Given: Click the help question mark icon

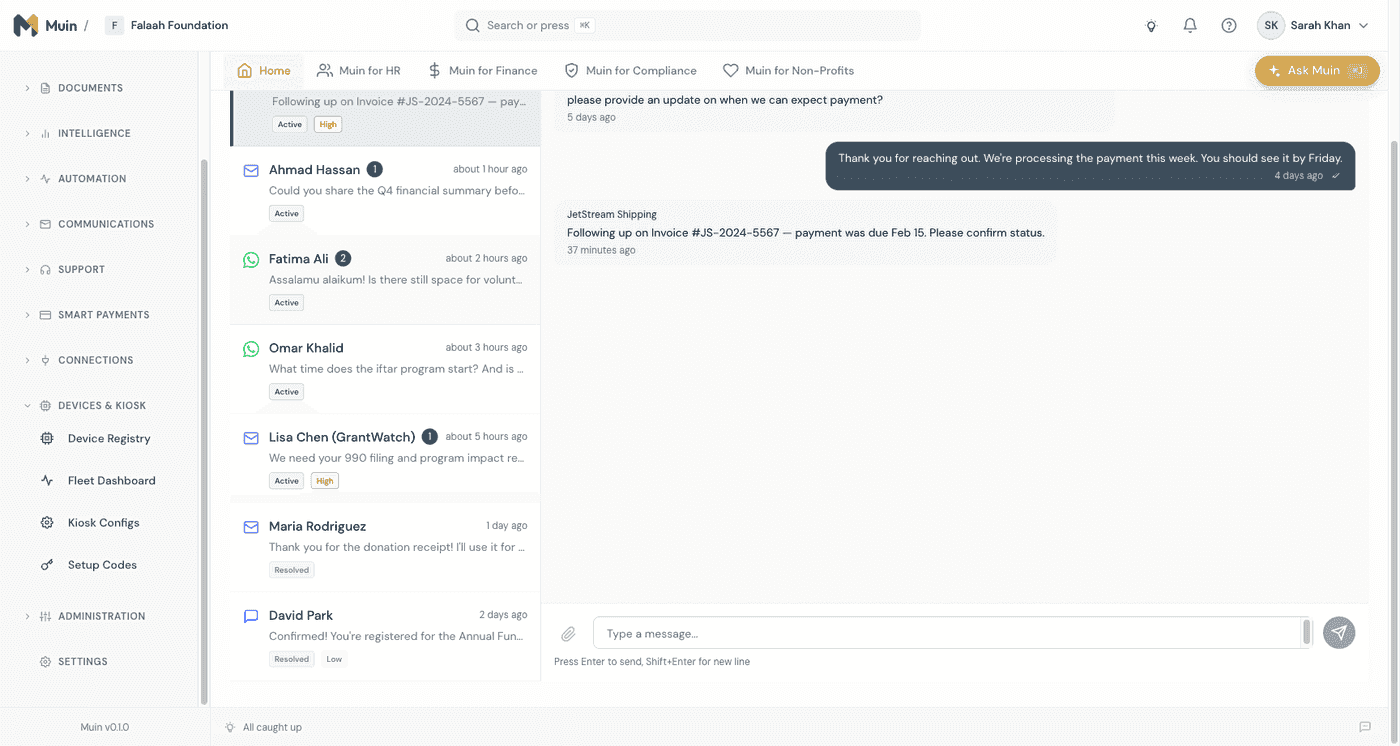Looking at the screenshot, I should point(1229,26).
